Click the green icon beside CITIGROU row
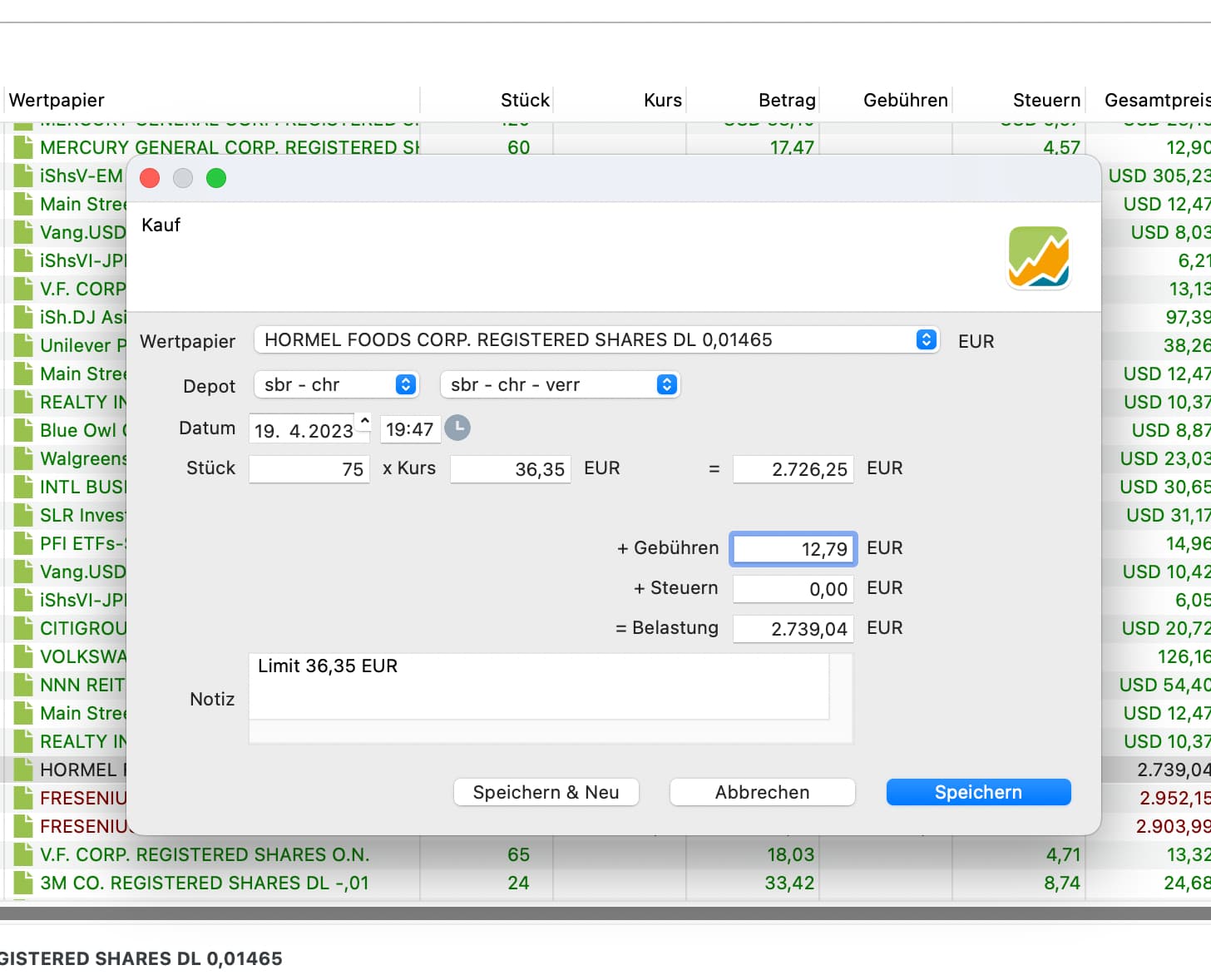Screen dimensions: 1211x980 pyautogui.click(x=23, y=628)
